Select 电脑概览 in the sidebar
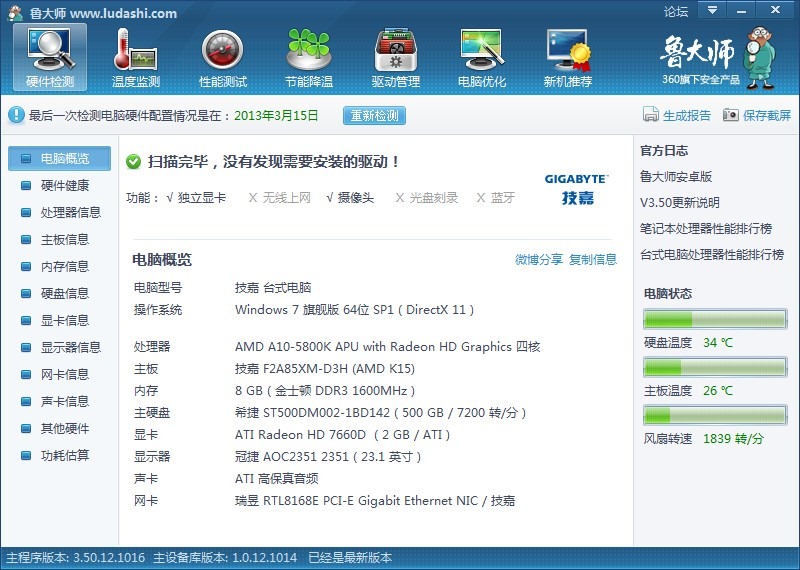Screen dimensions: 800x570 click(59, 159)
